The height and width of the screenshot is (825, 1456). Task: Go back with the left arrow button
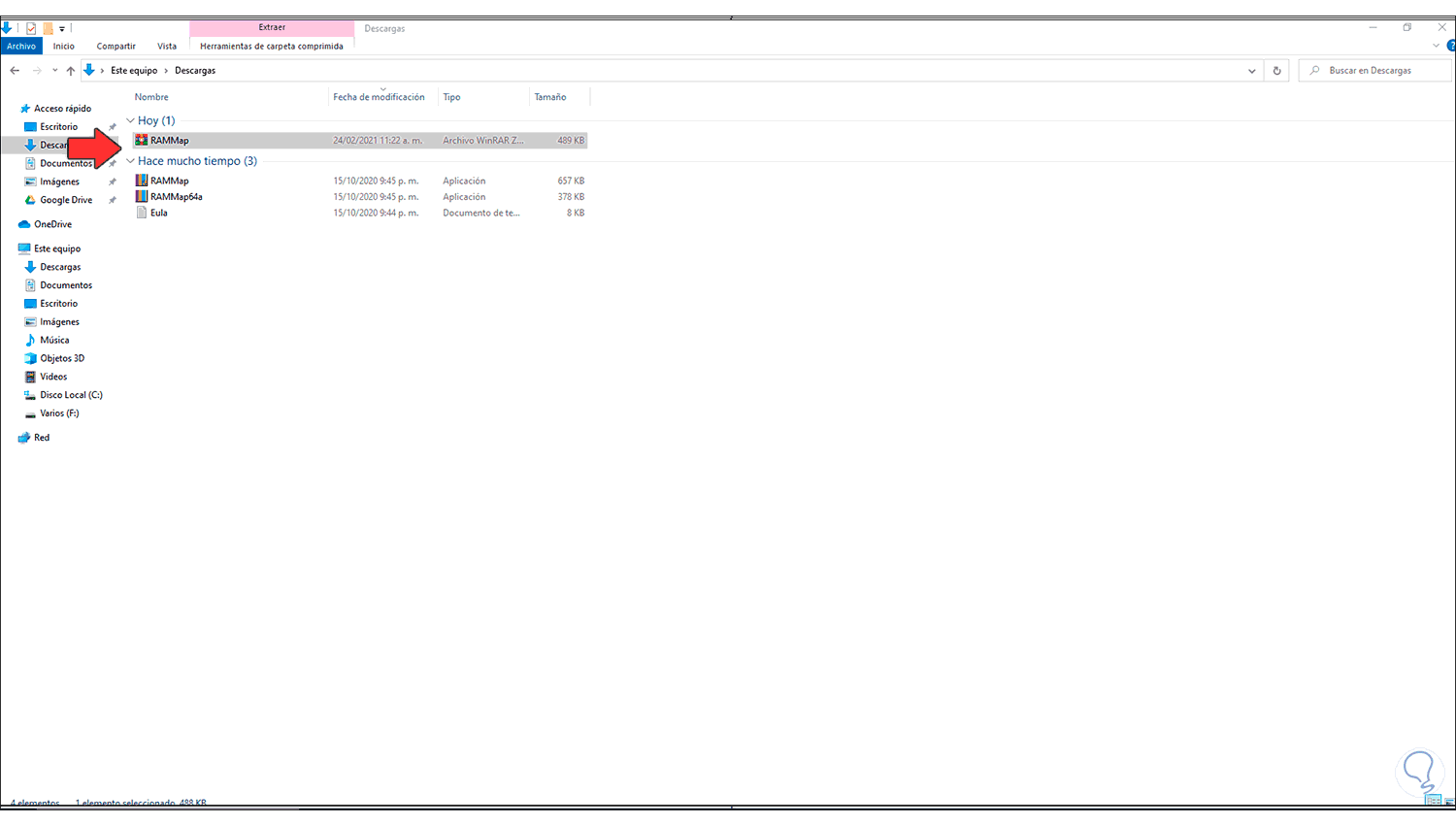[x=15, y=71]
